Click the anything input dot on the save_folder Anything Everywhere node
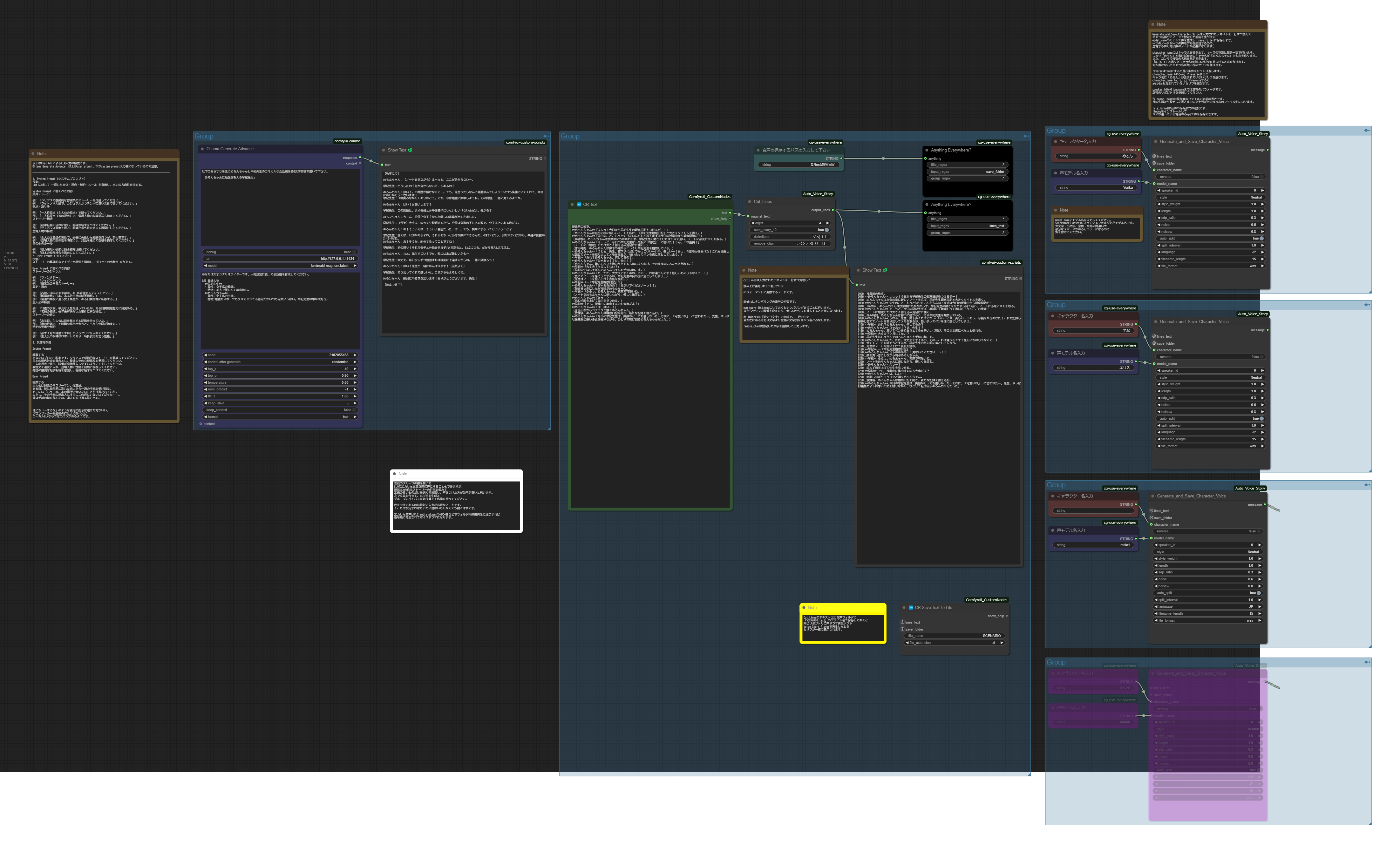The height and width of the screenshot is (858, 1400). coord(926,159)
